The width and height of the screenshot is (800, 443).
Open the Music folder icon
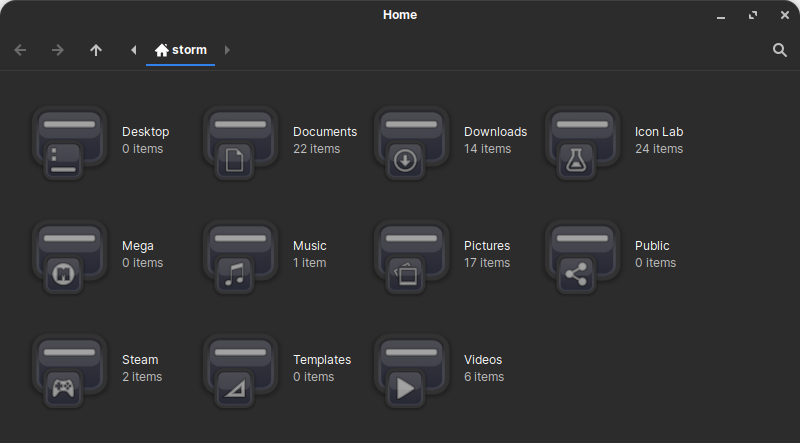click(241, 257)
